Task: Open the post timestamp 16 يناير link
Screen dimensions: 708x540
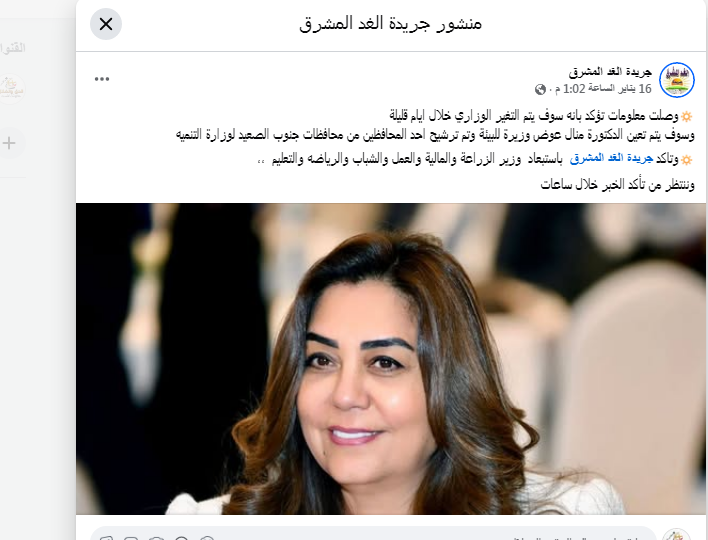Action: click(606, 89)
